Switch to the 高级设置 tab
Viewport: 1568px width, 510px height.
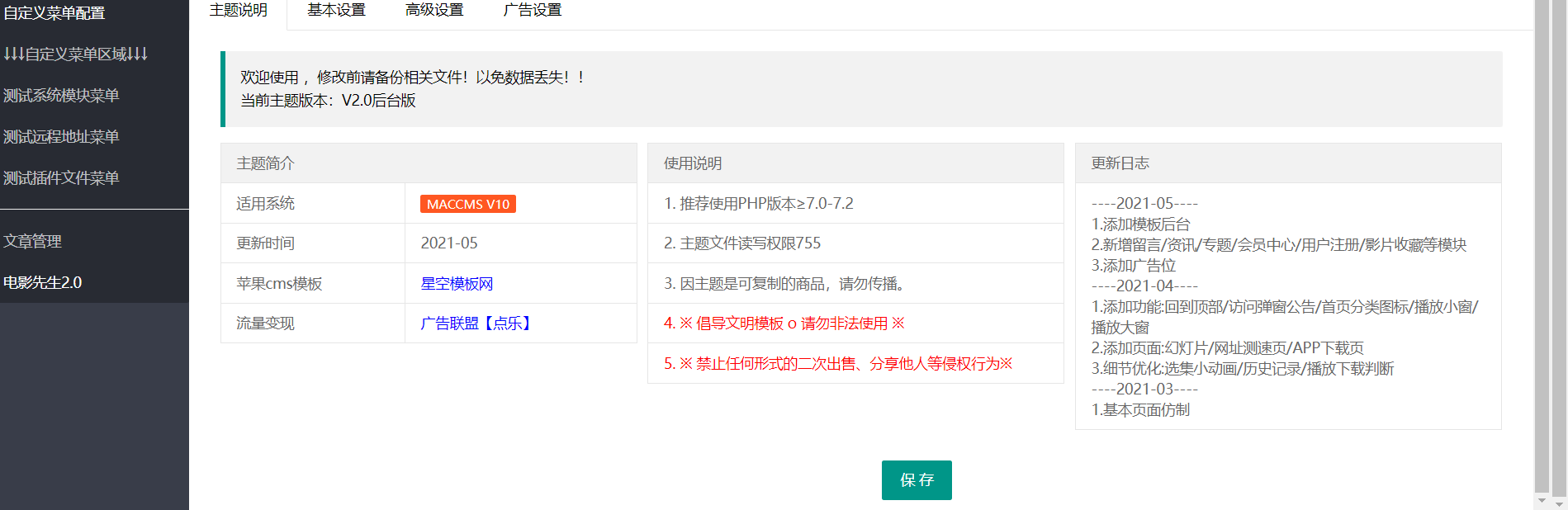434,11
